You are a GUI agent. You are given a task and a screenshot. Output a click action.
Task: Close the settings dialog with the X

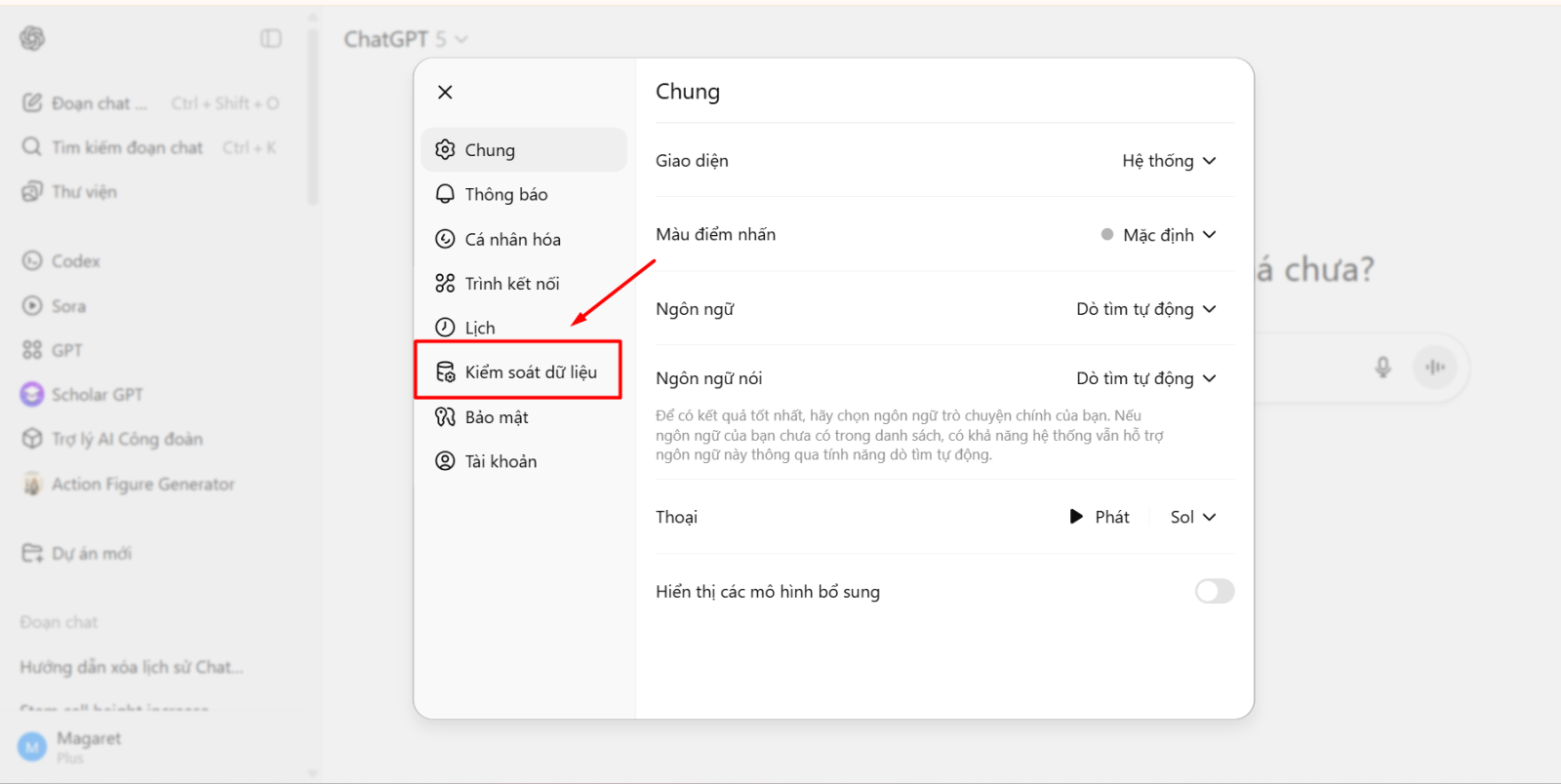(445, 92)
